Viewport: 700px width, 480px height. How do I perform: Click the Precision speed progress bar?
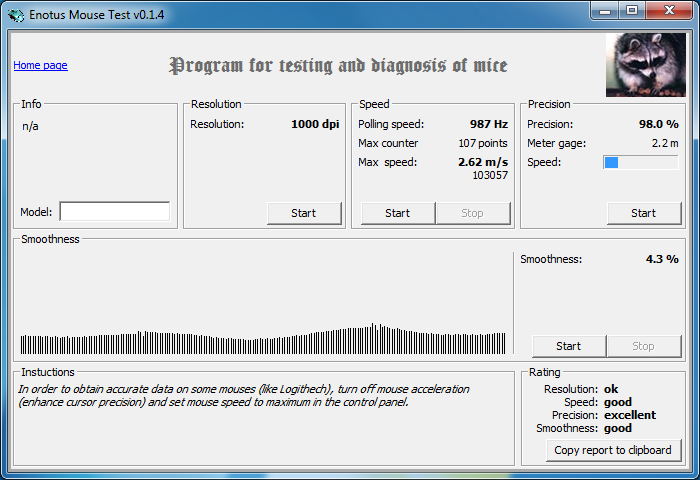(641, 163)
